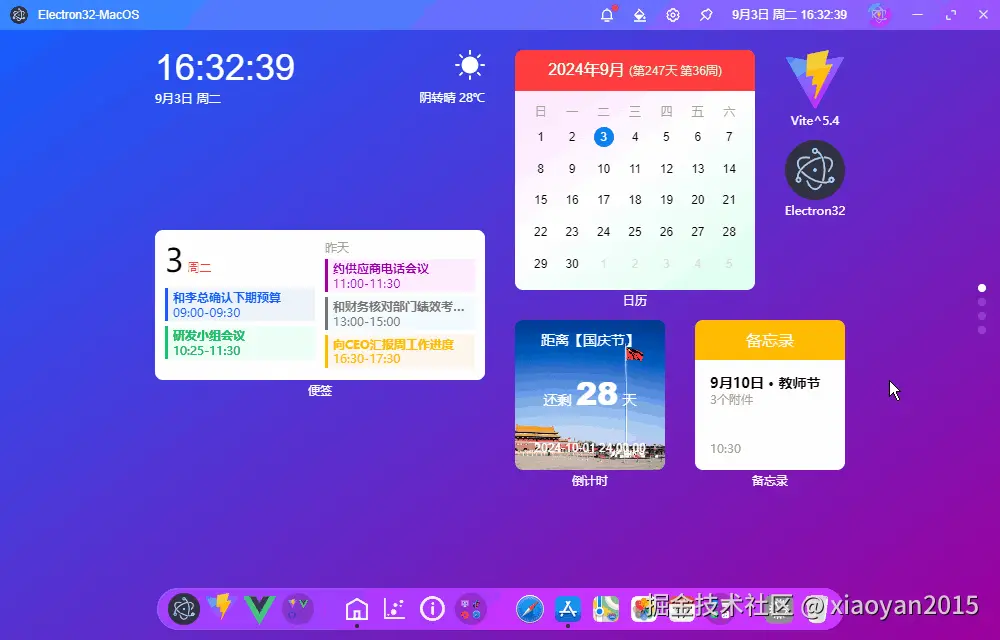Select the last desktop page indicator dot
1000x640 pixels.
tap(982, 330)
